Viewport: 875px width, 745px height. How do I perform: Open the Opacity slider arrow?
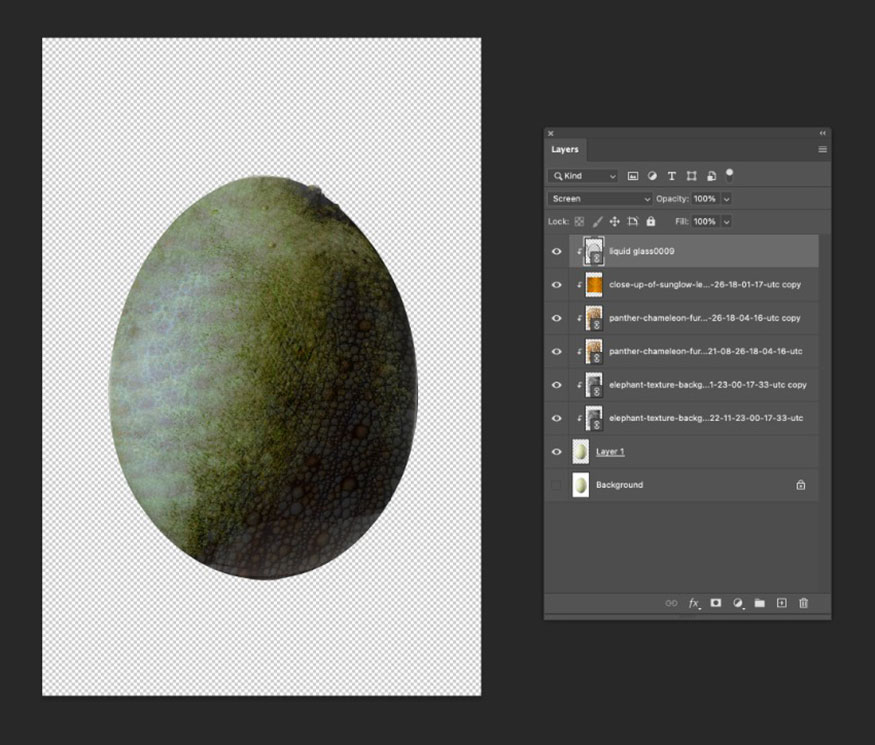pos(727,199)
